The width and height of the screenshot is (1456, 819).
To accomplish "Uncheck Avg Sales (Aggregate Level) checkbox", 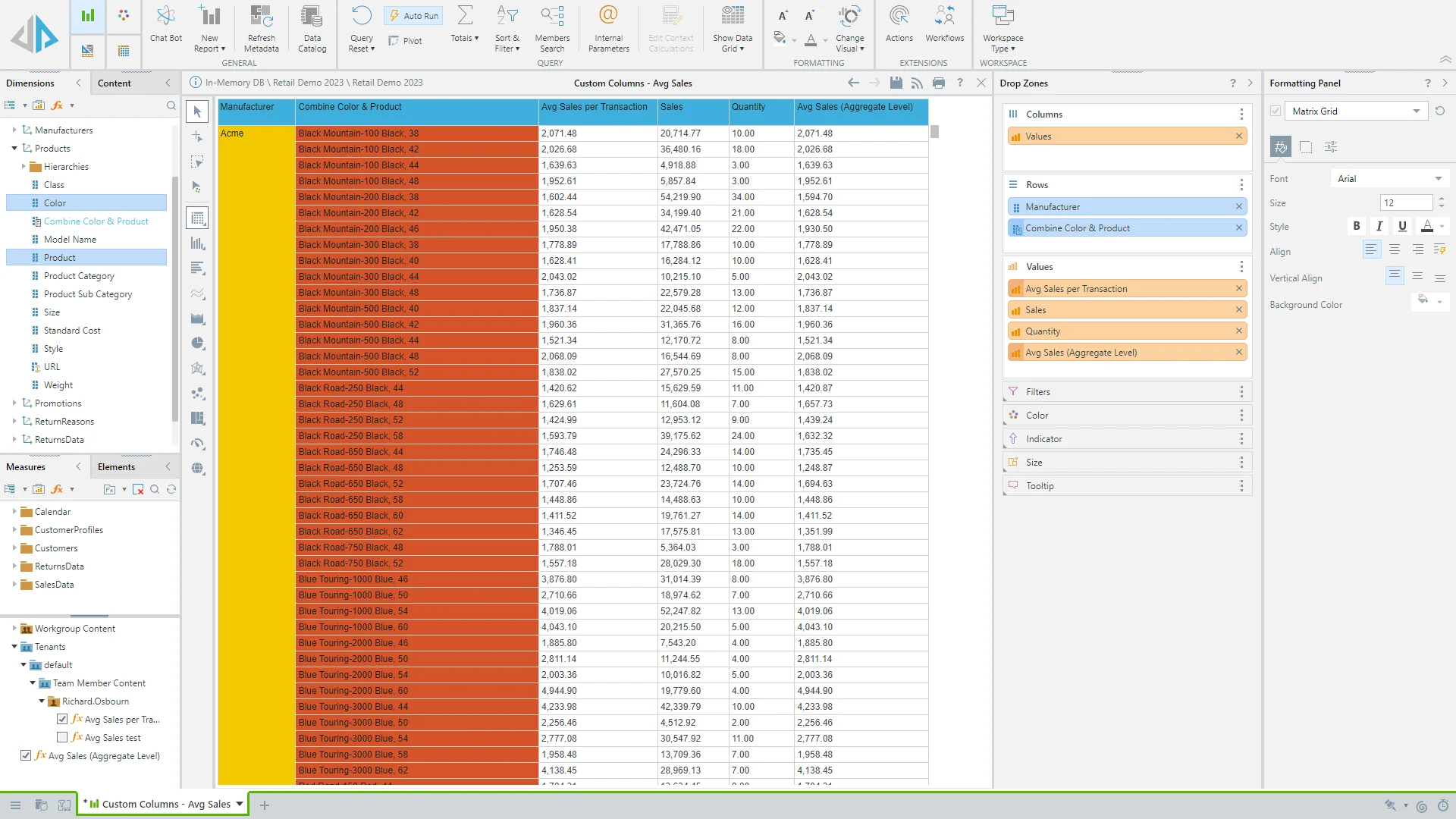I will tap(26, 756).
